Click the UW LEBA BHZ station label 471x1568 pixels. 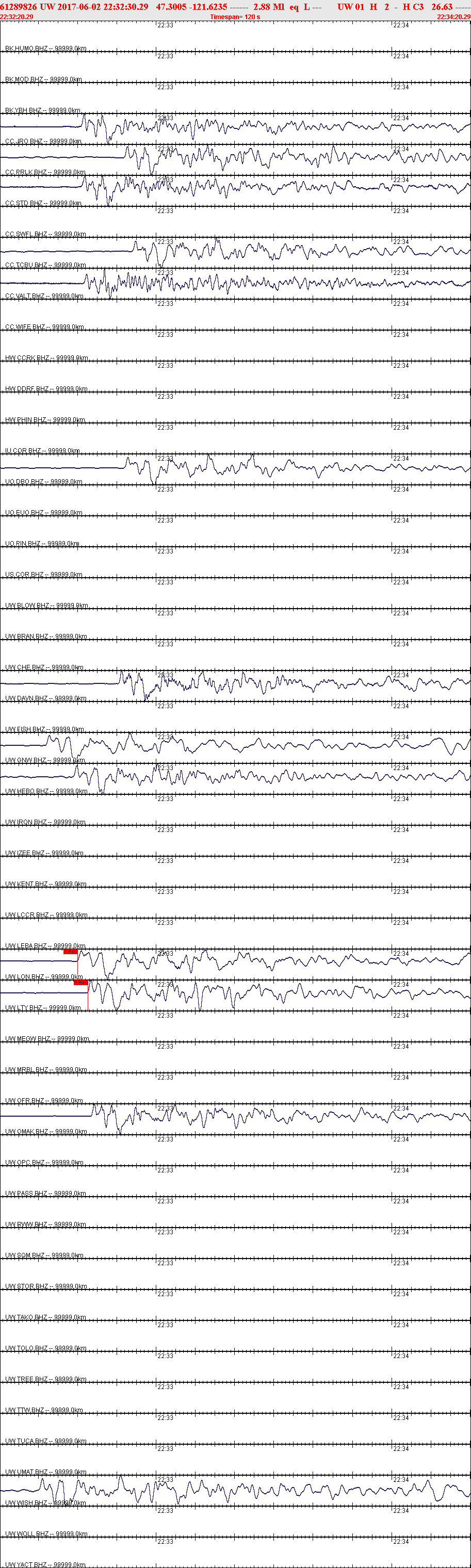45,946
